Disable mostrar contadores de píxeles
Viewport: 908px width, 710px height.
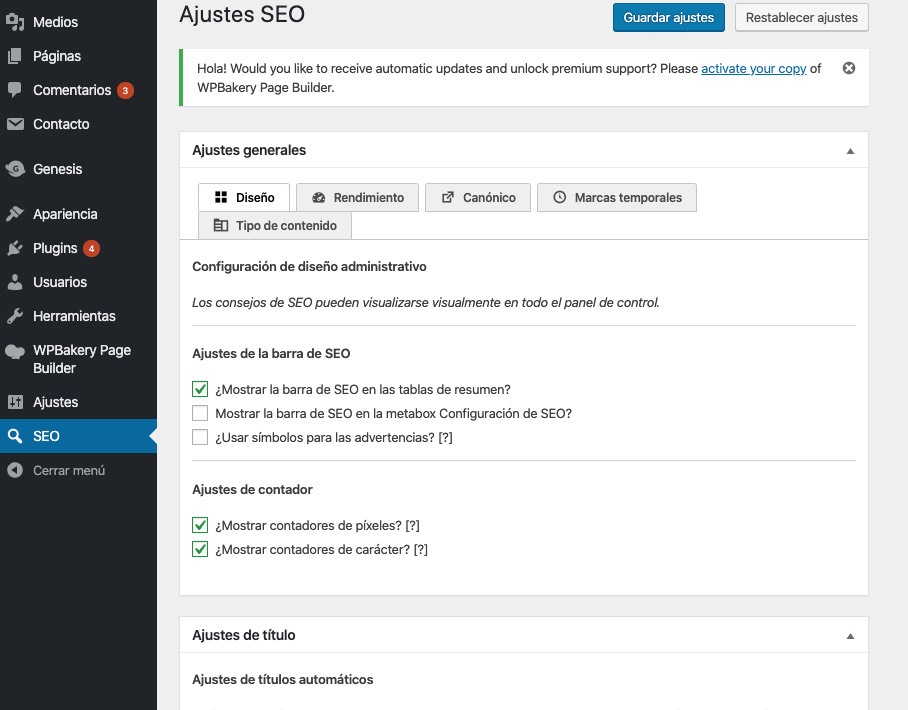[x=199, y=525]
